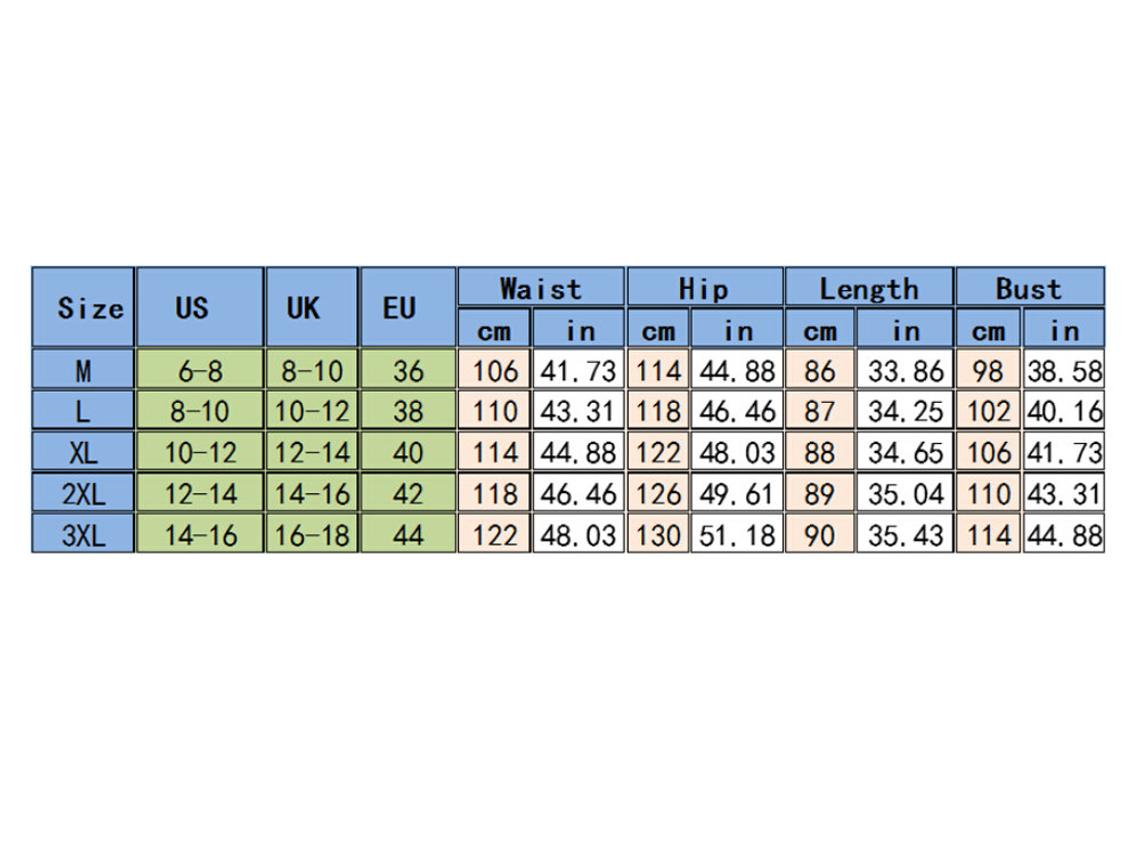Select EU size 40 cell
The width and height of the screenshot is (1140, 855).
407,452
